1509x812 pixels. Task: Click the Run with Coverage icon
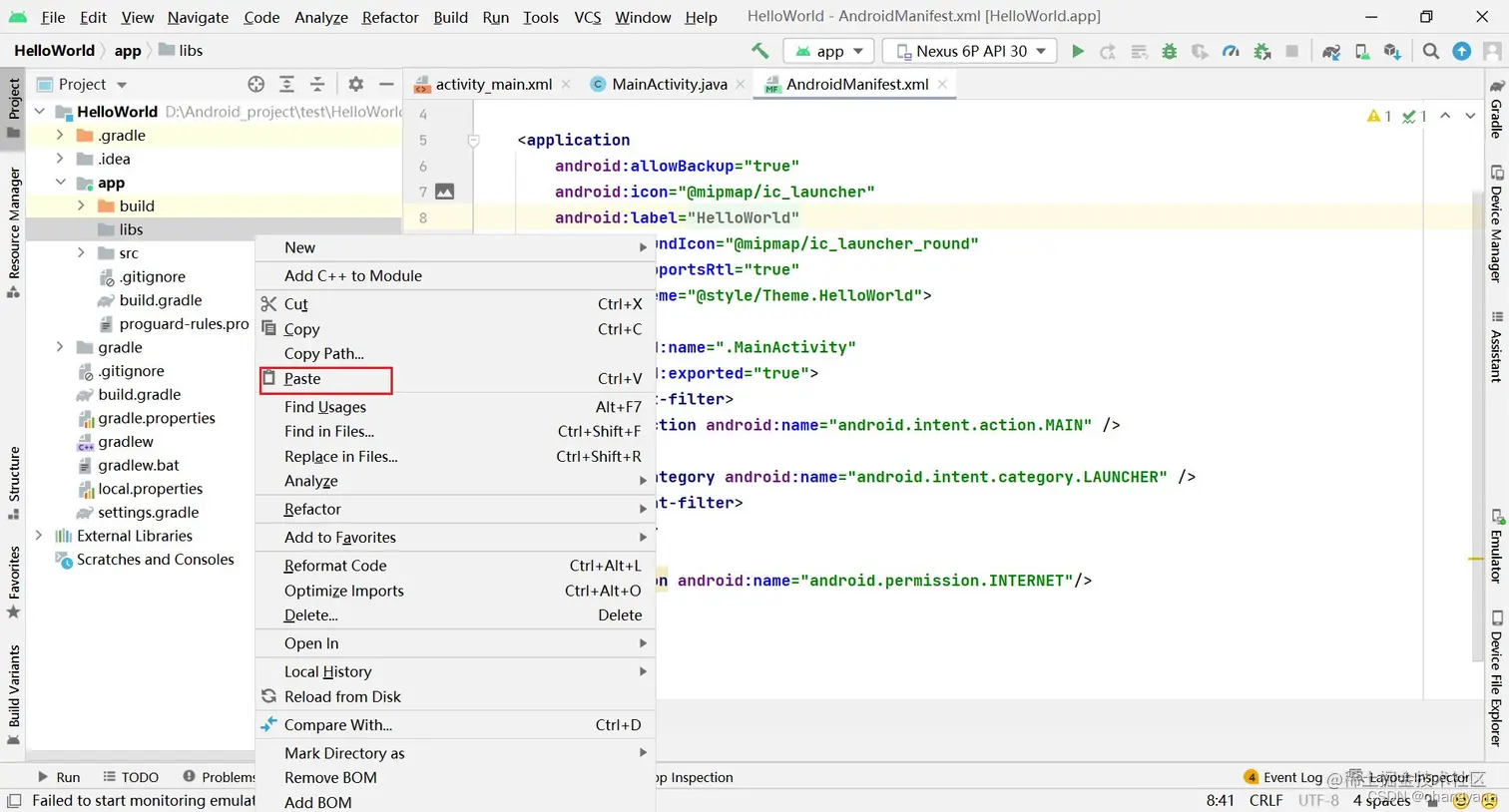(1200, 51)
